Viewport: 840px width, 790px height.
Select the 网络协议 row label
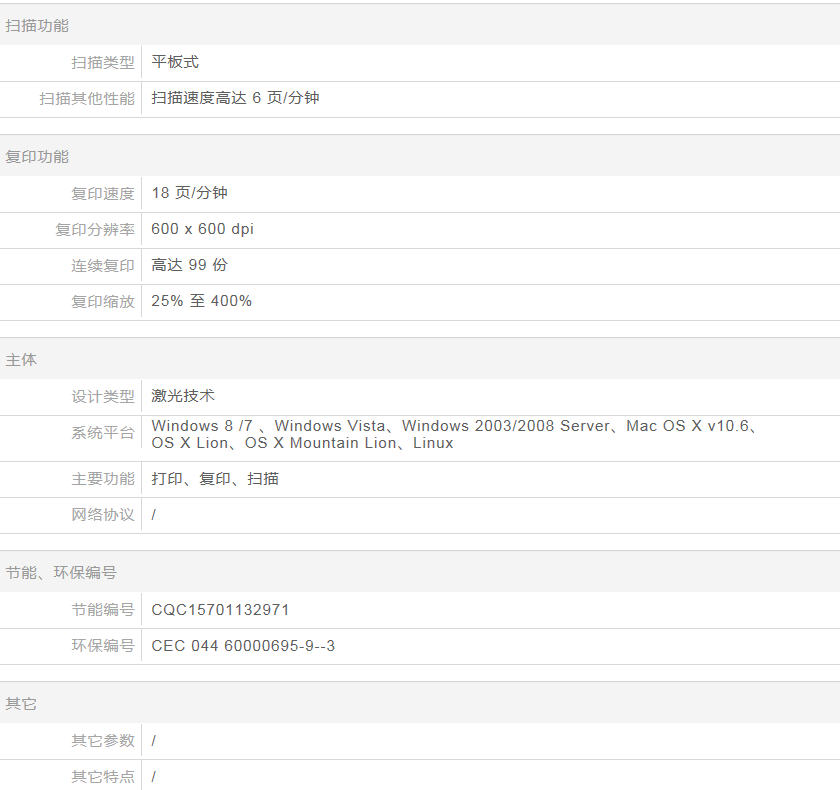(x=102, y=515)
